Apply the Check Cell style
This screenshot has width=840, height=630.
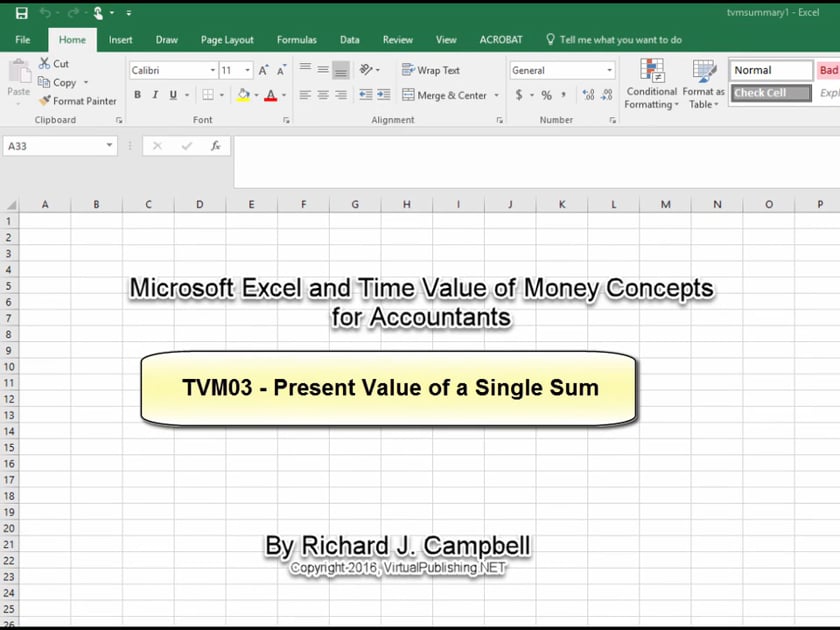coord(771,93)
